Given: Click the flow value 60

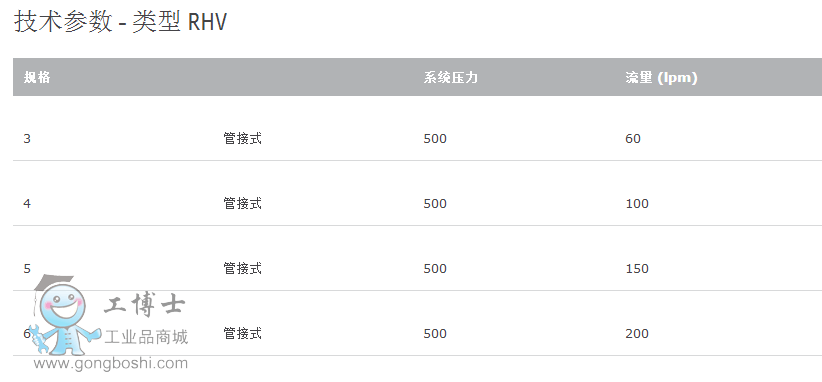Looking at the screenshot, I should (x=633, y=139).
